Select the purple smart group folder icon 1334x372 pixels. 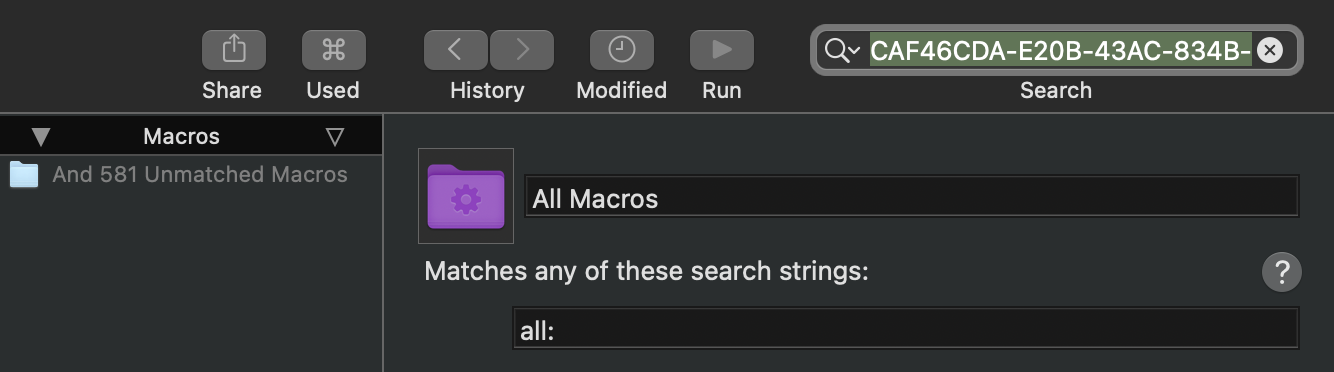point(466,196)
